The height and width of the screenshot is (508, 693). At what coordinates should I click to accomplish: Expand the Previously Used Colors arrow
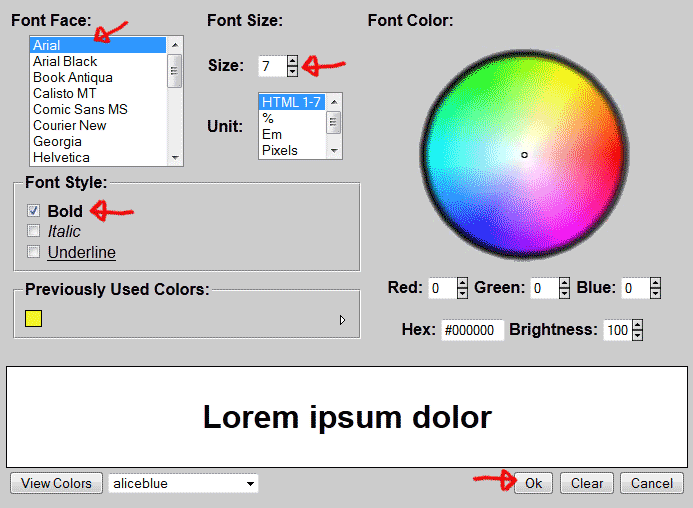[342, 320]
